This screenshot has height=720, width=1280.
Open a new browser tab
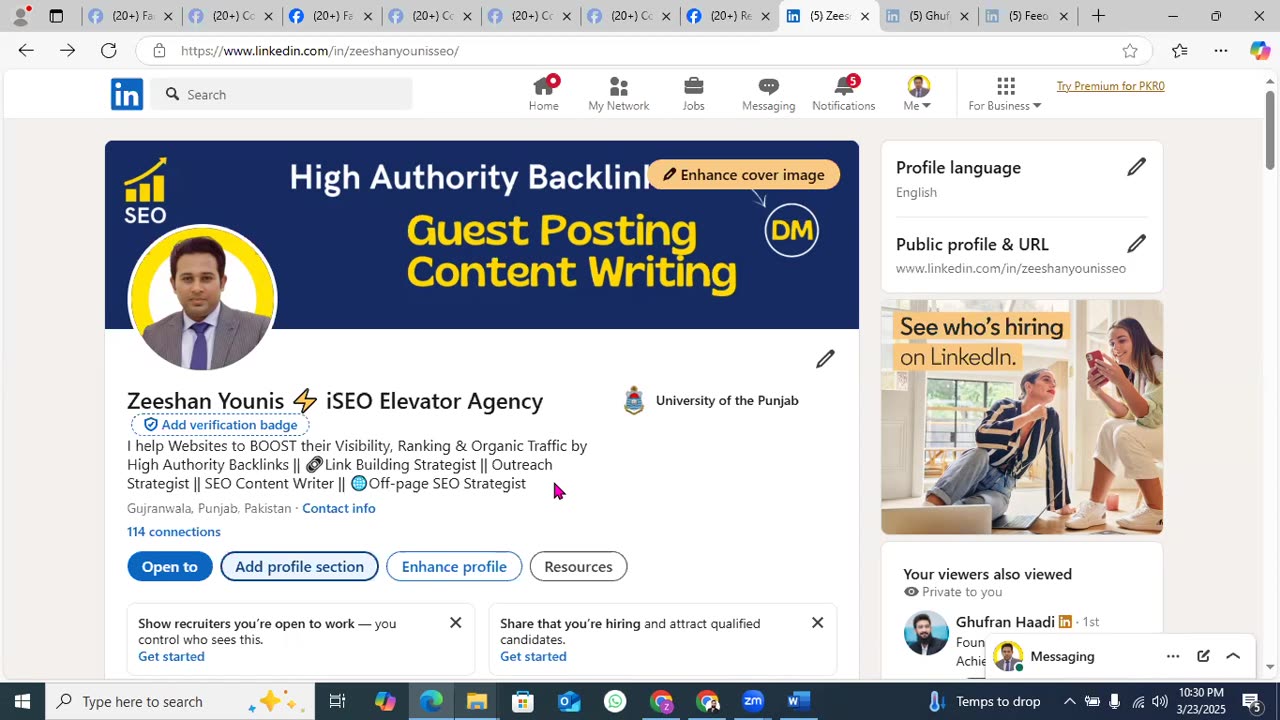tap(1098, 16)
